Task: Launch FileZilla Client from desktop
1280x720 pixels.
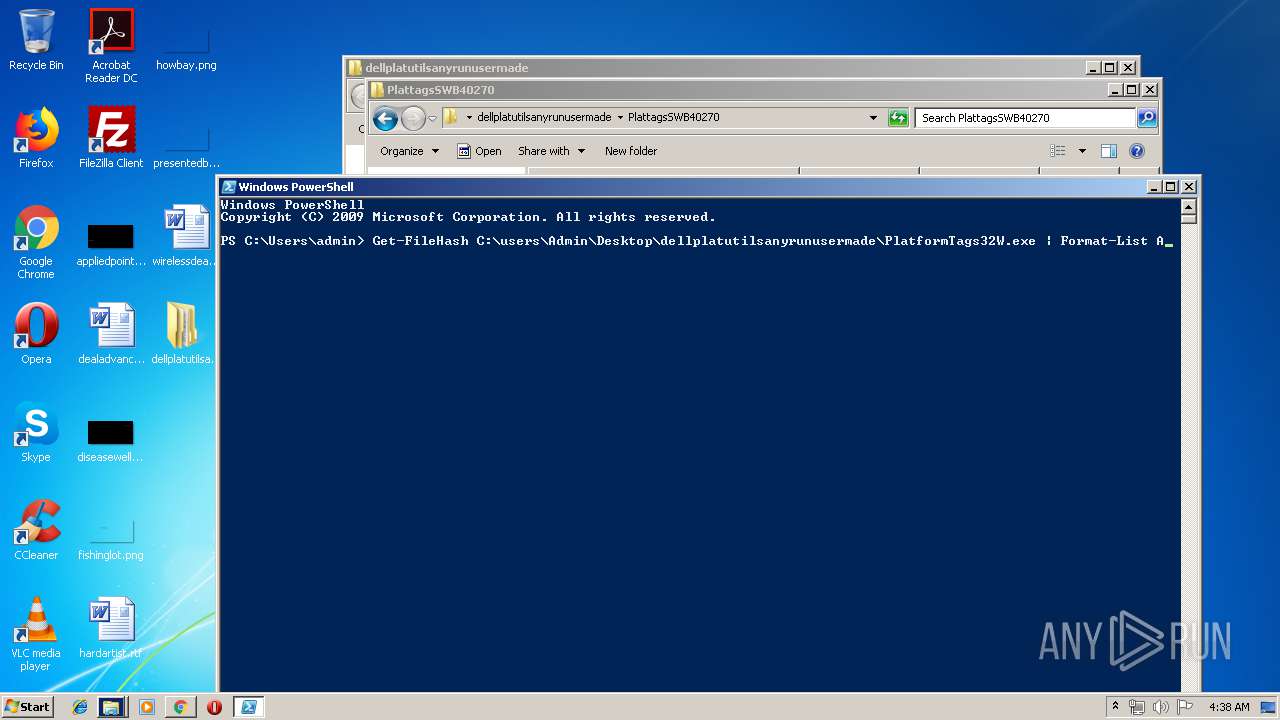Action: (x=111, y=138)
